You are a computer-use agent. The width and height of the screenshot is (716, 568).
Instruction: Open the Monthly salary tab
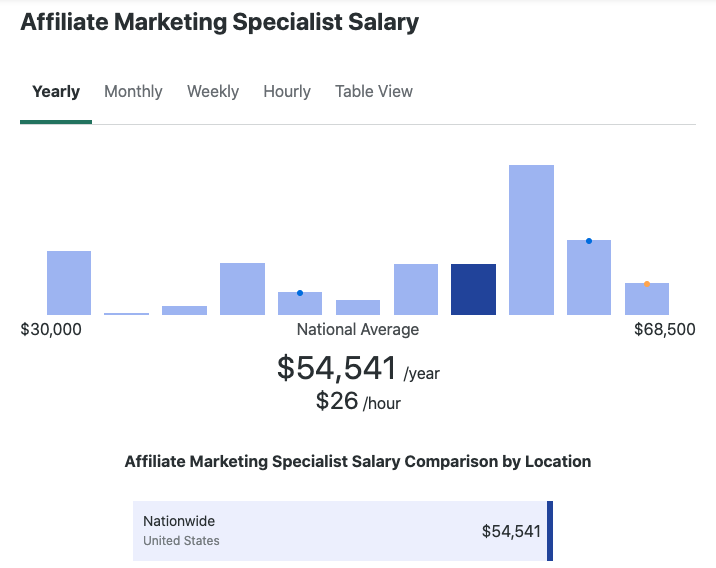click(x=133, y=92)
